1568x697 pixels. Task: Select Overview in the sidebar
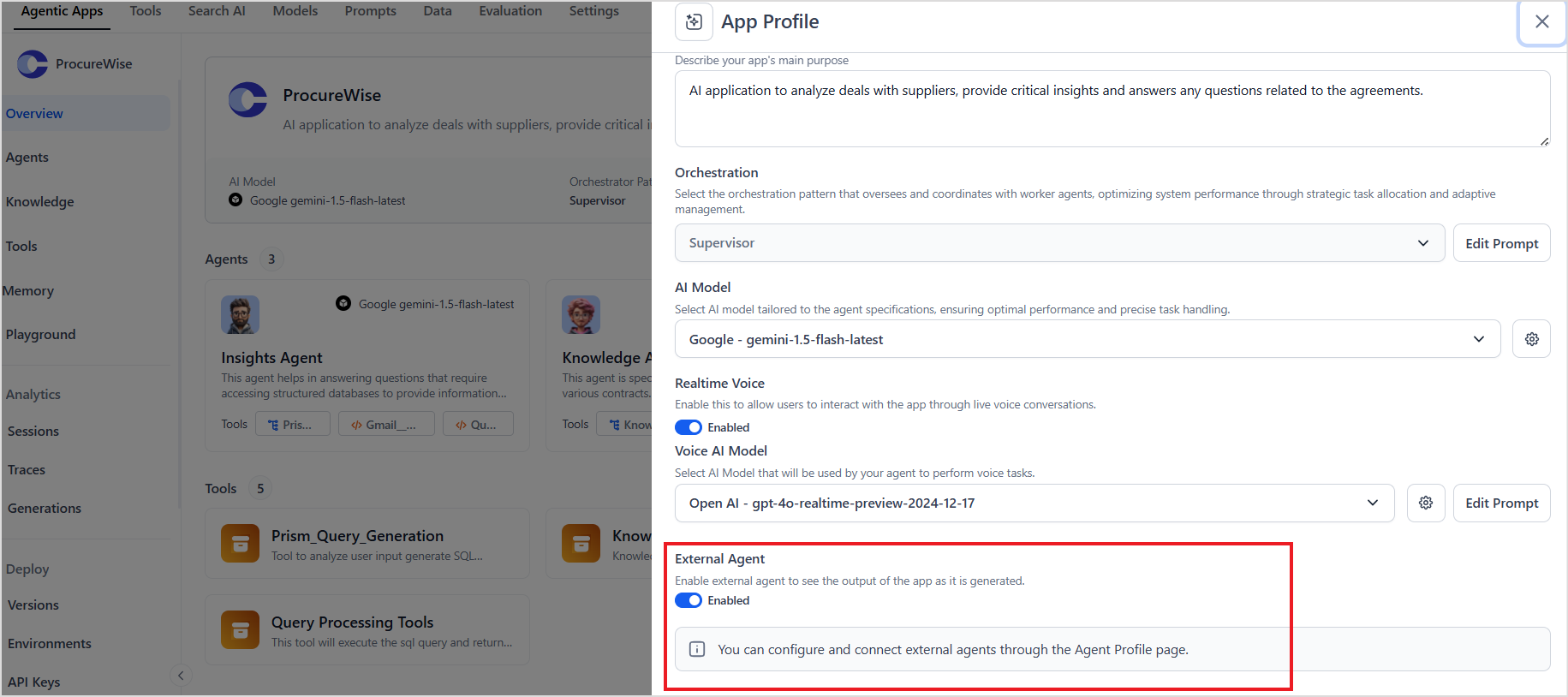pos(86,113)
